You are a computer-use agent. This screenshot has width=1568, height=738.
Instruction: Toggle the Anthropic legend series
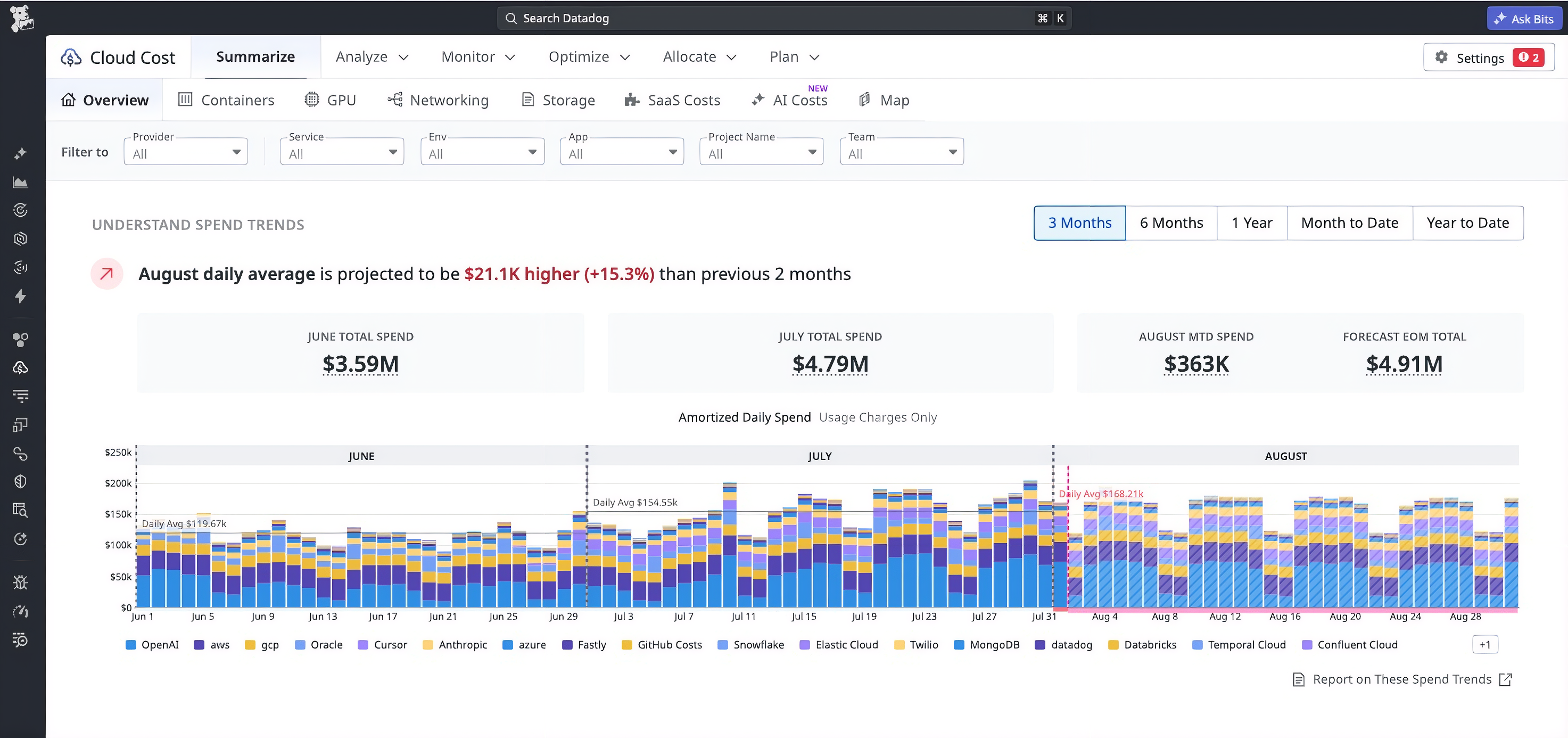coord(455,644)
